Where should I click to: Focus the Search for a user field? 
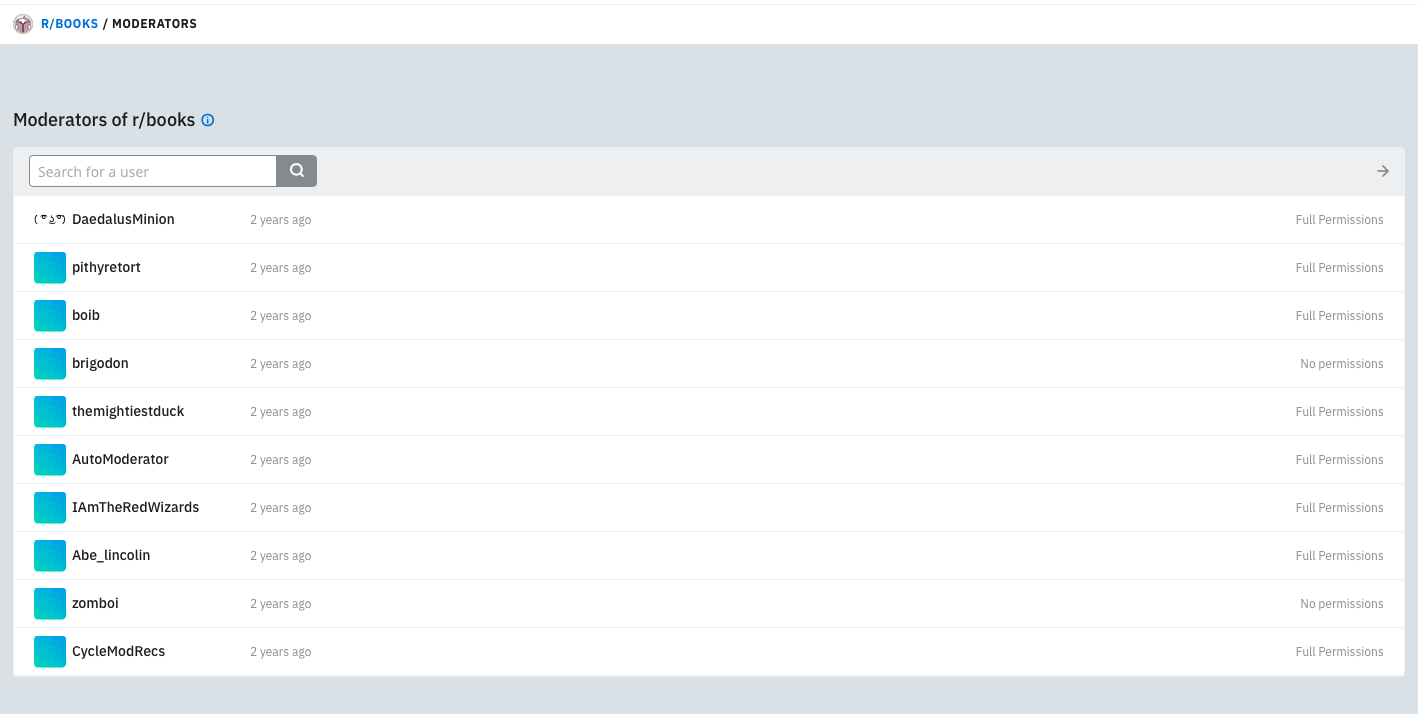point(153,171)
